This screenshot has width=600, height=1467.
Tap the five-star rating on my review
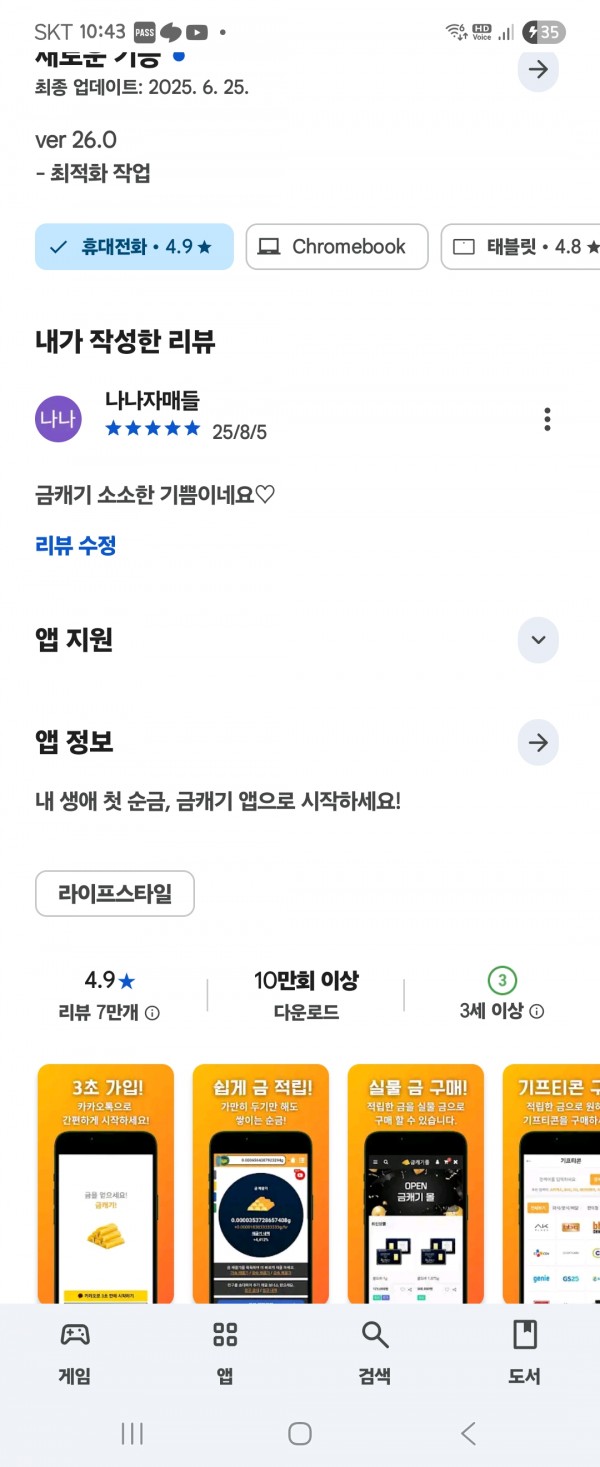tap(153, 429)
